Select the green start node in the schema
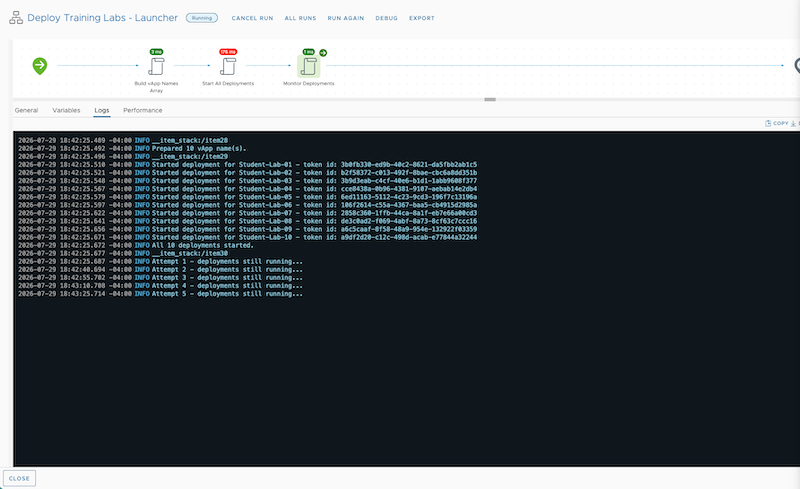Screen dimensions: 800x489 (x=40, y=66)
